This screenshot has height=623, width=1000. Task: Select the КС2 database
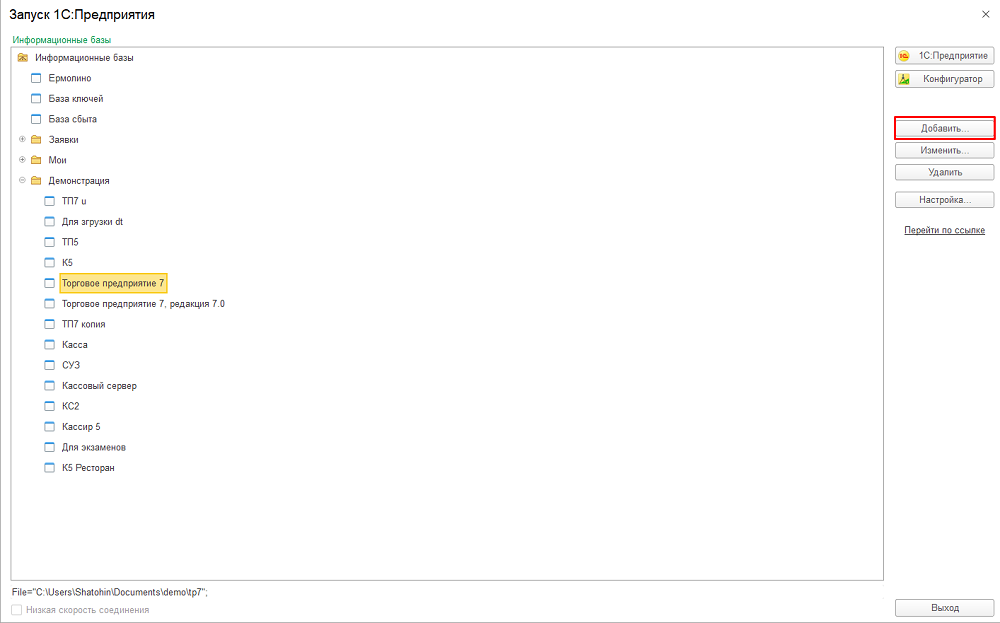71,406
